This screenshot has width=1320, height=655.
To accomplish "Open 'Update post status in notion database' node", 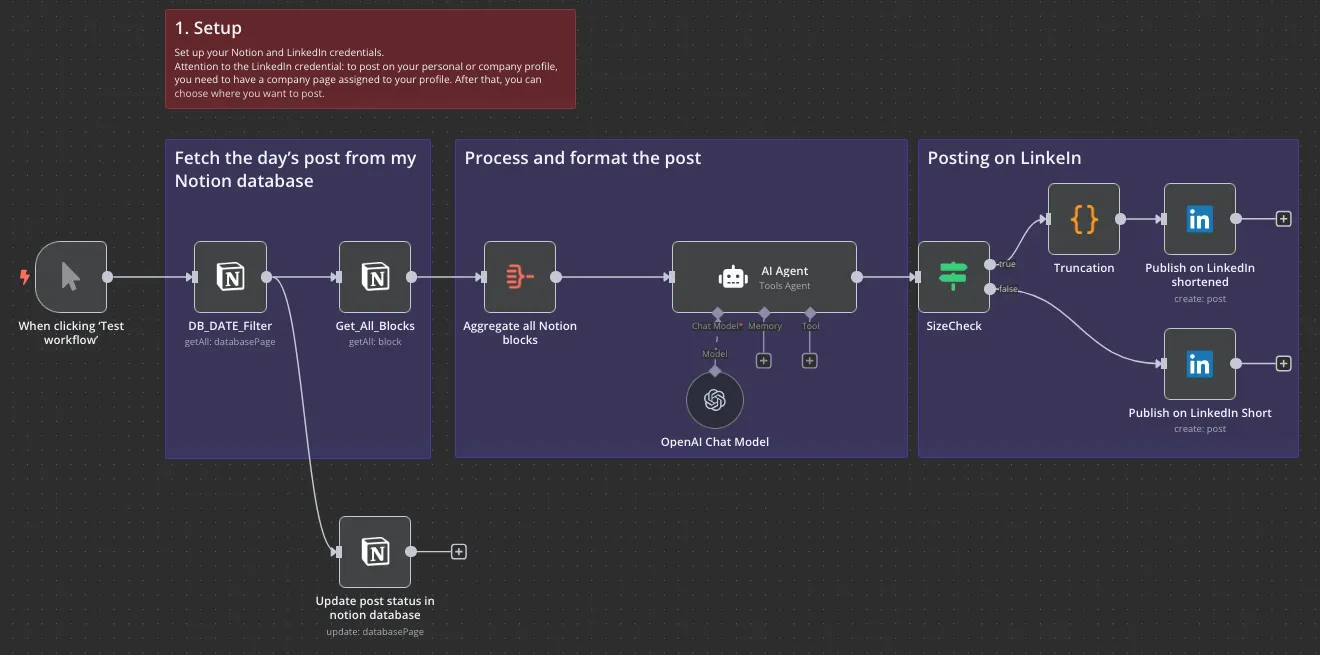I will (375, 551).
